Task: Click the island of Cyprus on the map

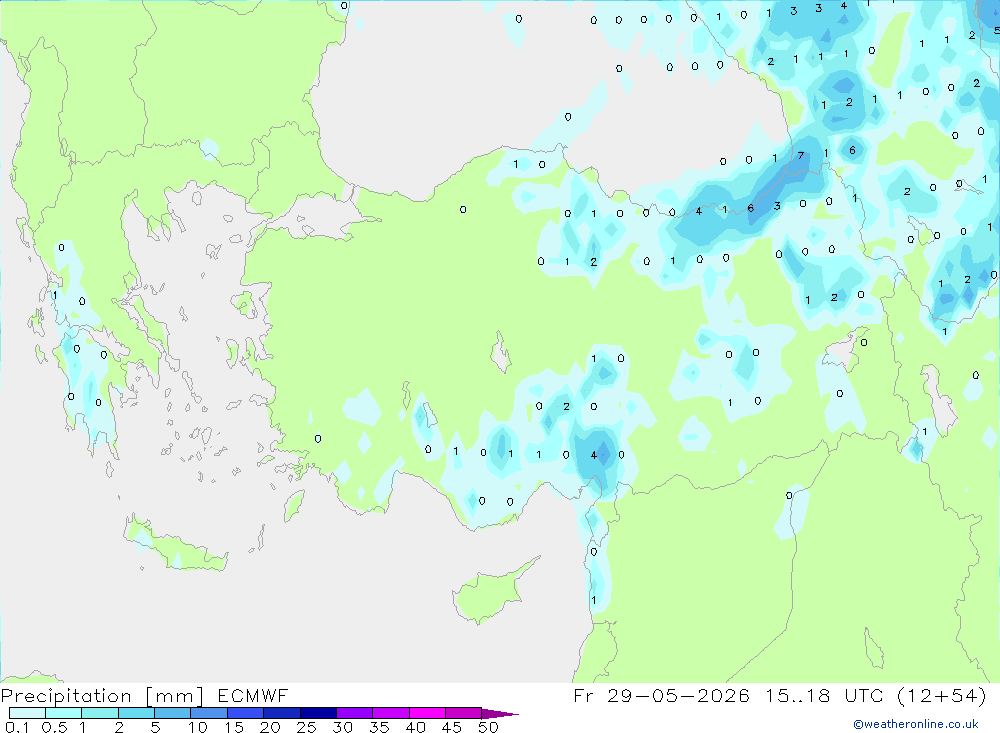Action: point(489,593)
